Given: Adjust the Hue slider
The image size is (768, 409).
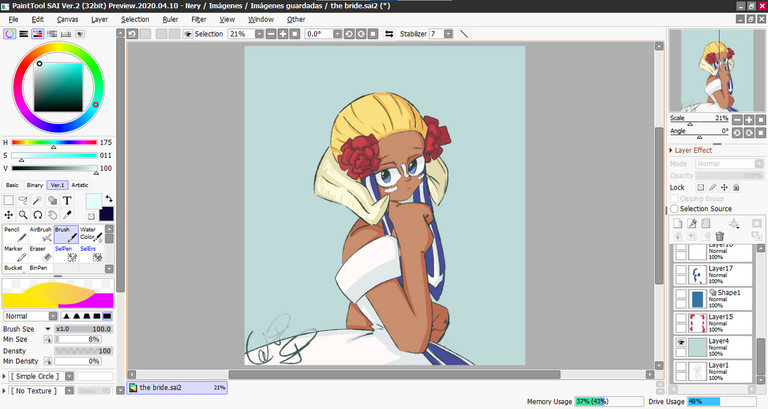Looking at the screenshot, I should (x=54, y=143).
